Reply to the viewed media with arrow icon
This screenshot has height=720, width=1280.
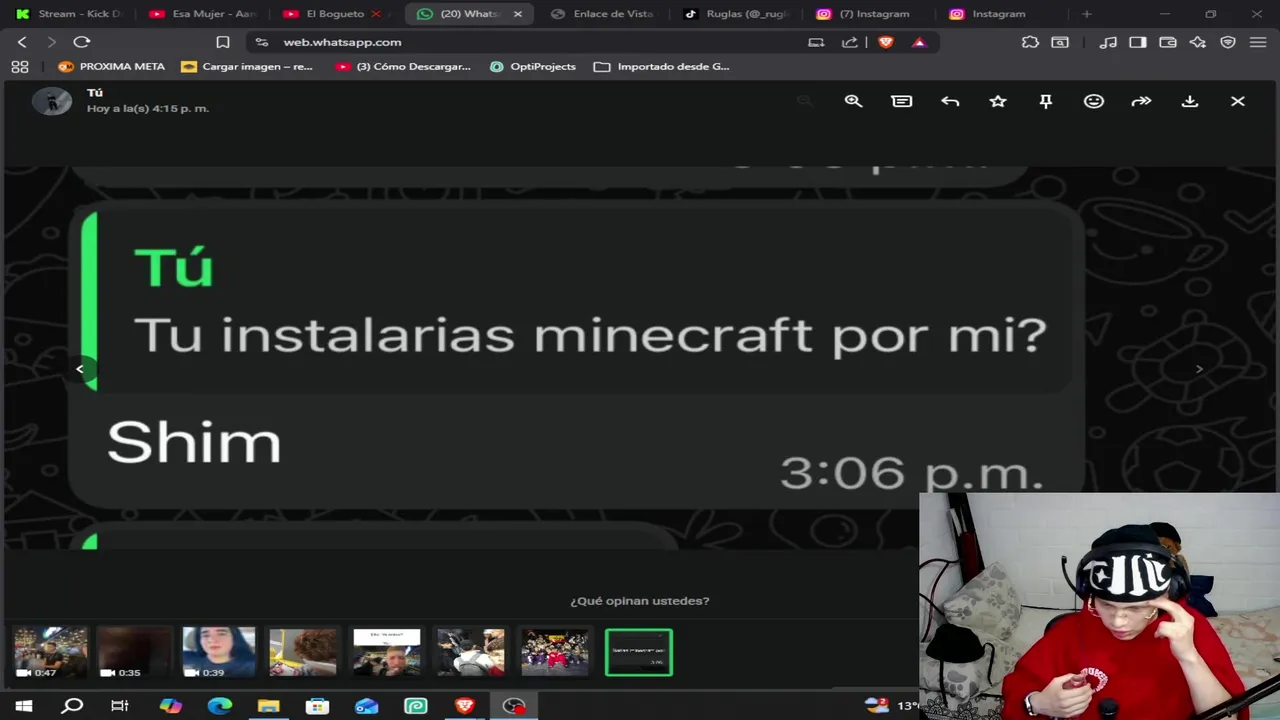tap(950, 101)
